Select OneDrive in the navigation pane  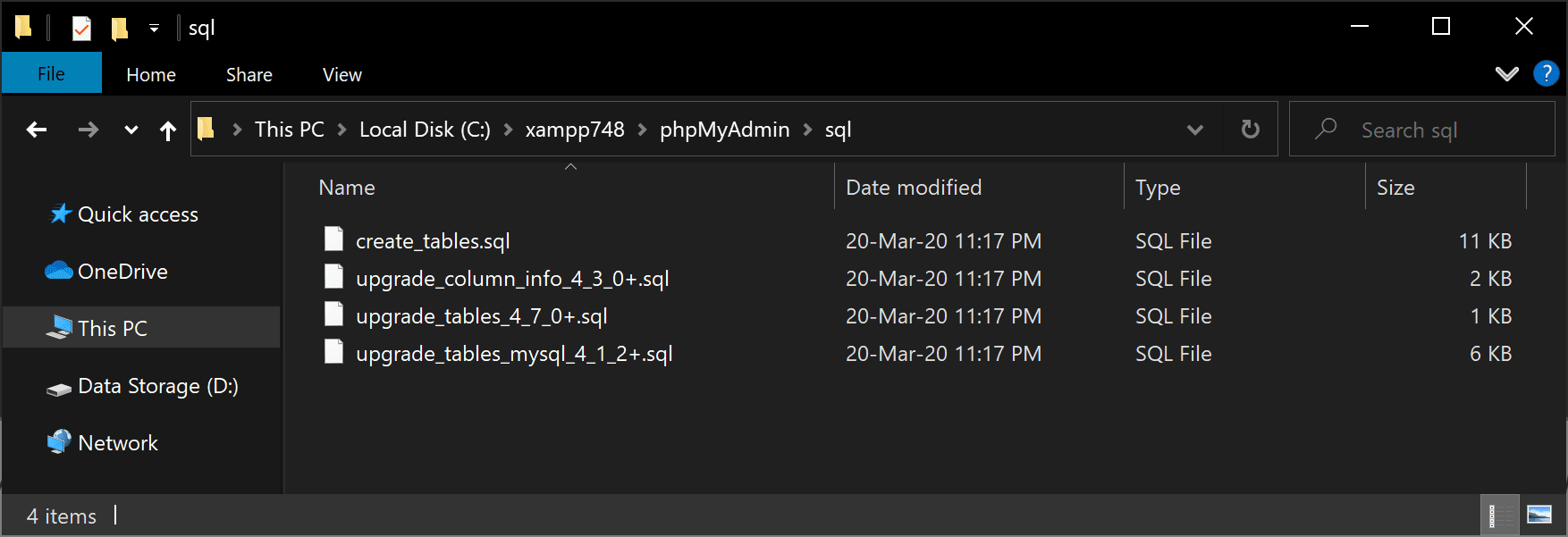(x=122, y=272)
